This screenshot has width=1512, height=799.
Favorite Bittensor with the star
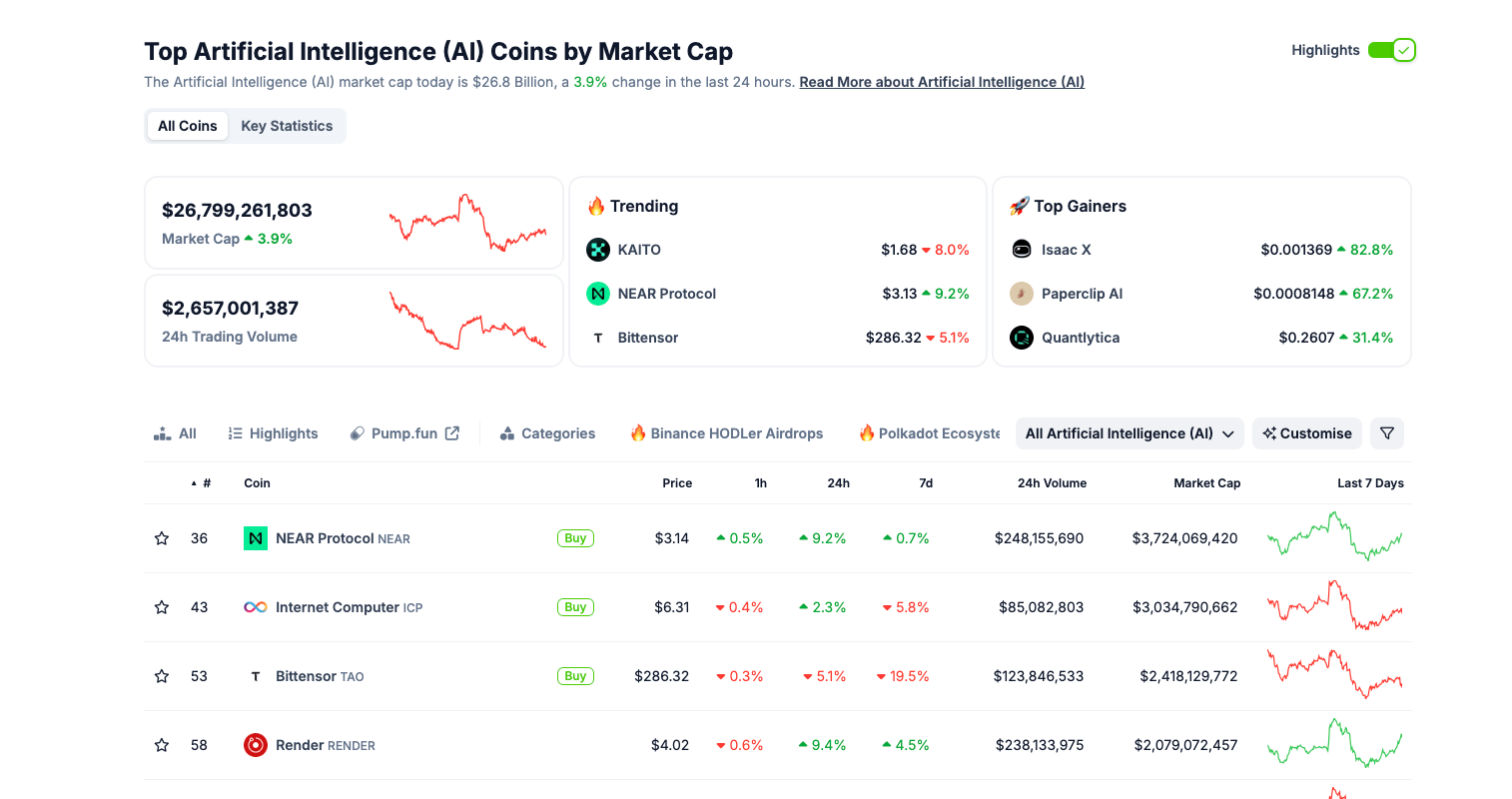point(162,676)
